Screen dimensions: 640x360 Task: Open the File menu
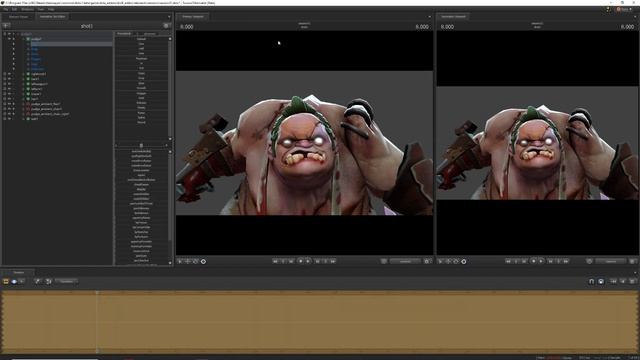[6, 9]
